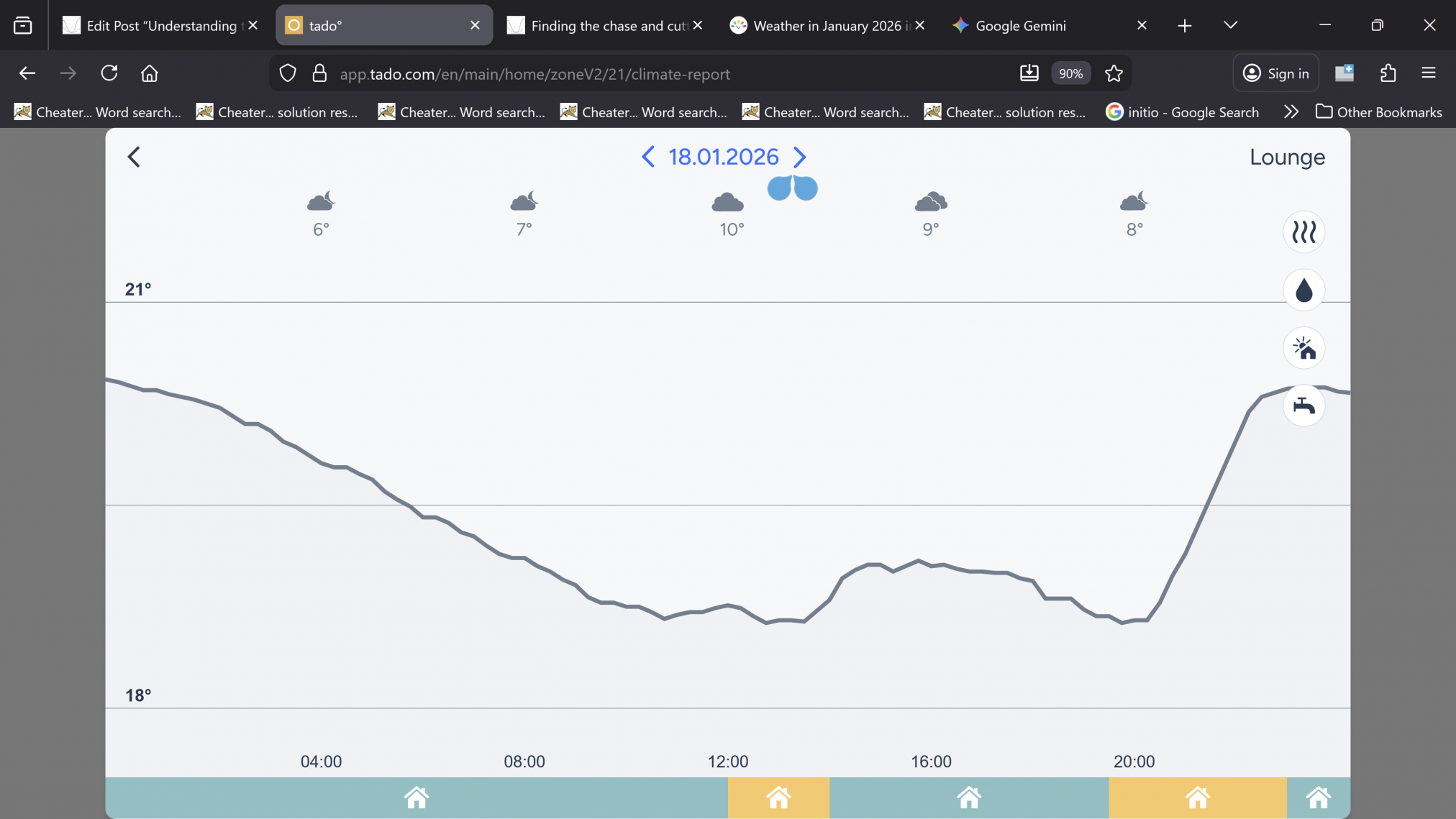Go to previous day in report
This screenshot has height=819, width=1456.
647,157
